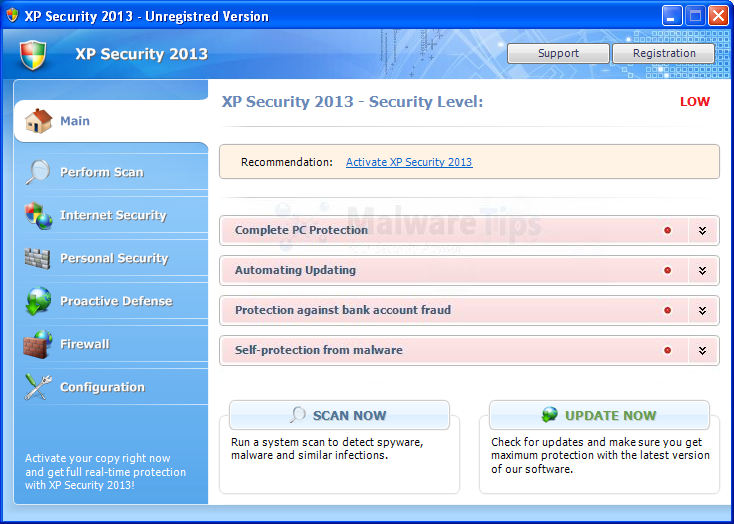Click the Support button
734x524 pixels.
[558, 53]
